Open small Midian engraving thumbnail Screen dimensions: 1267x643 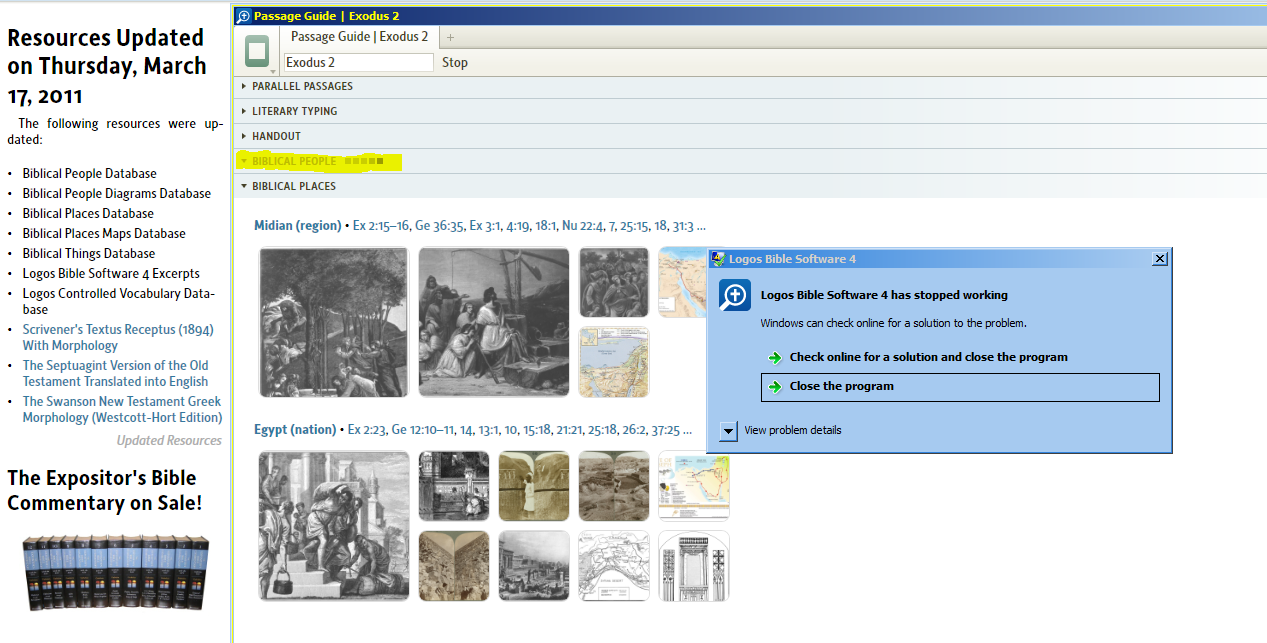[614, 283]
